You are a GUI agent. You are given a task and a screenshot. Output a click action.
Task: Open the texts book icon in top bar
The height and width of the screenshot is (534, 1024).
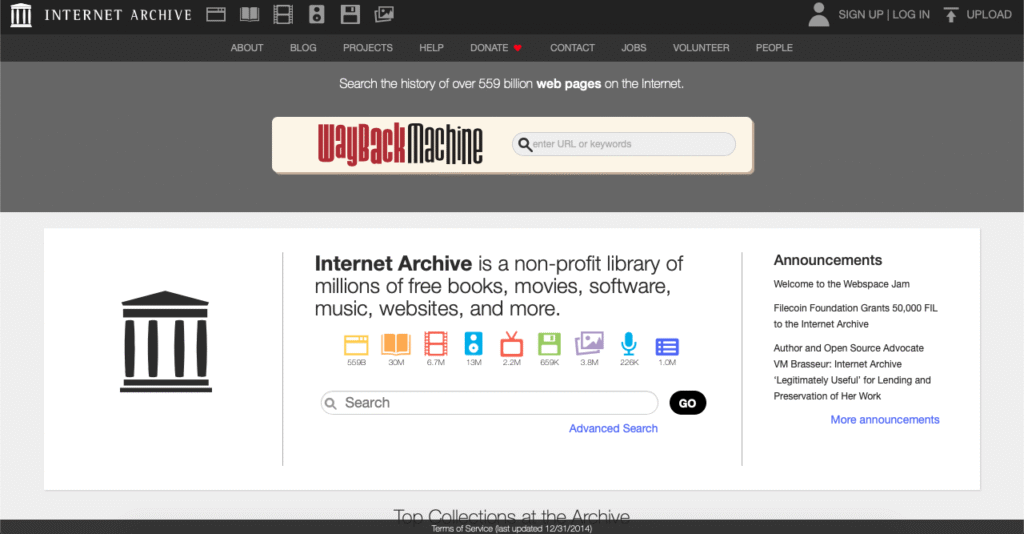(x=249, y=14)
